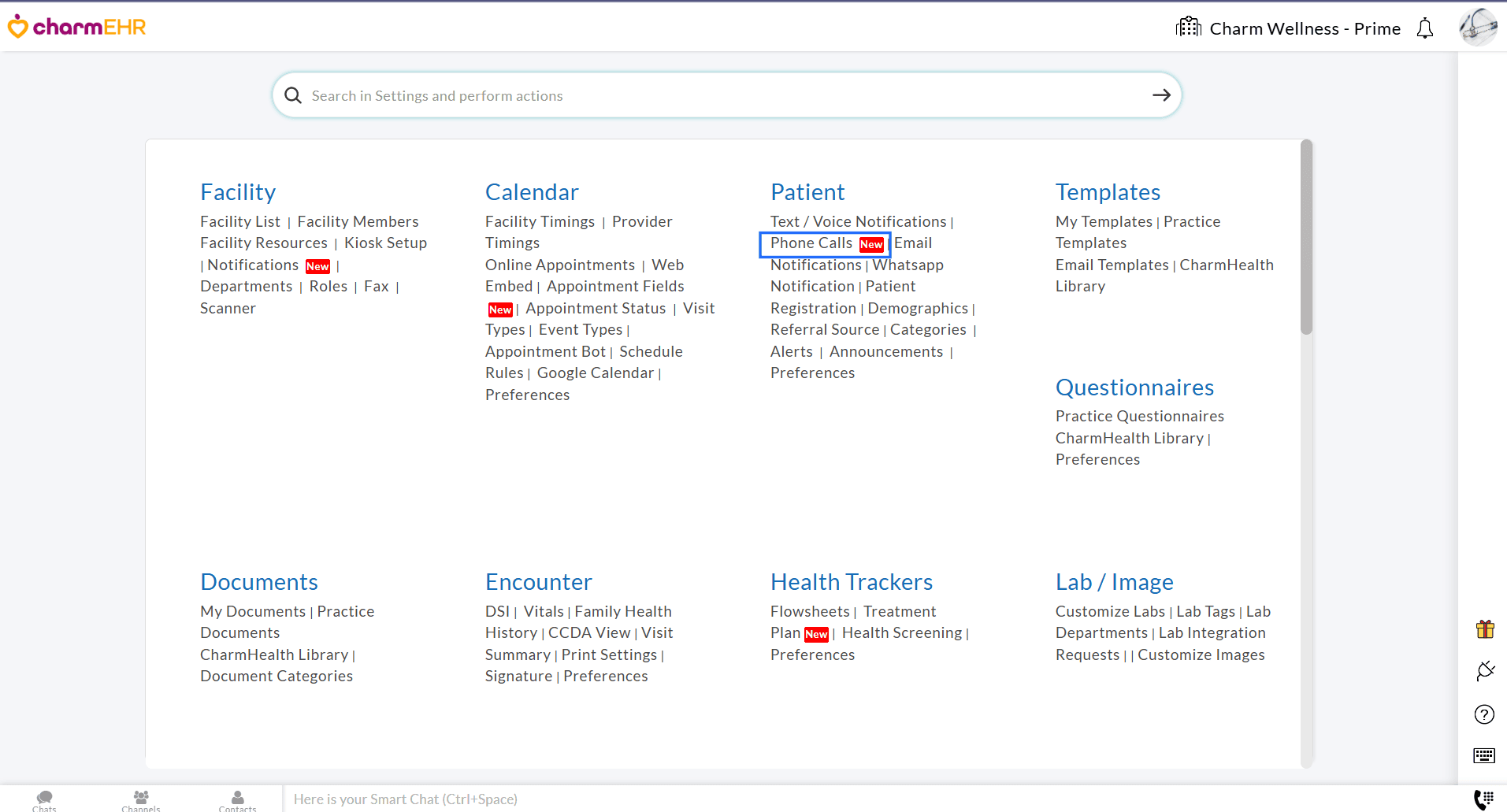Open the Calendar section heading
Image resolution: width=1507 pixels, height=812 pixels.
tap(532, 192)
